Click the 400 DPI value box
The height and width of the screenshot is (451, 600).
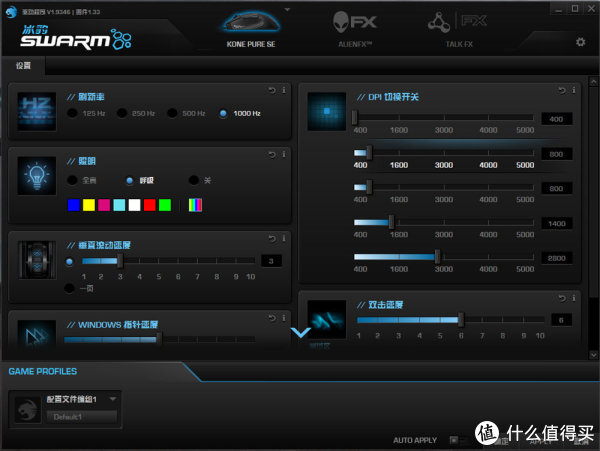tap(557, 119)
